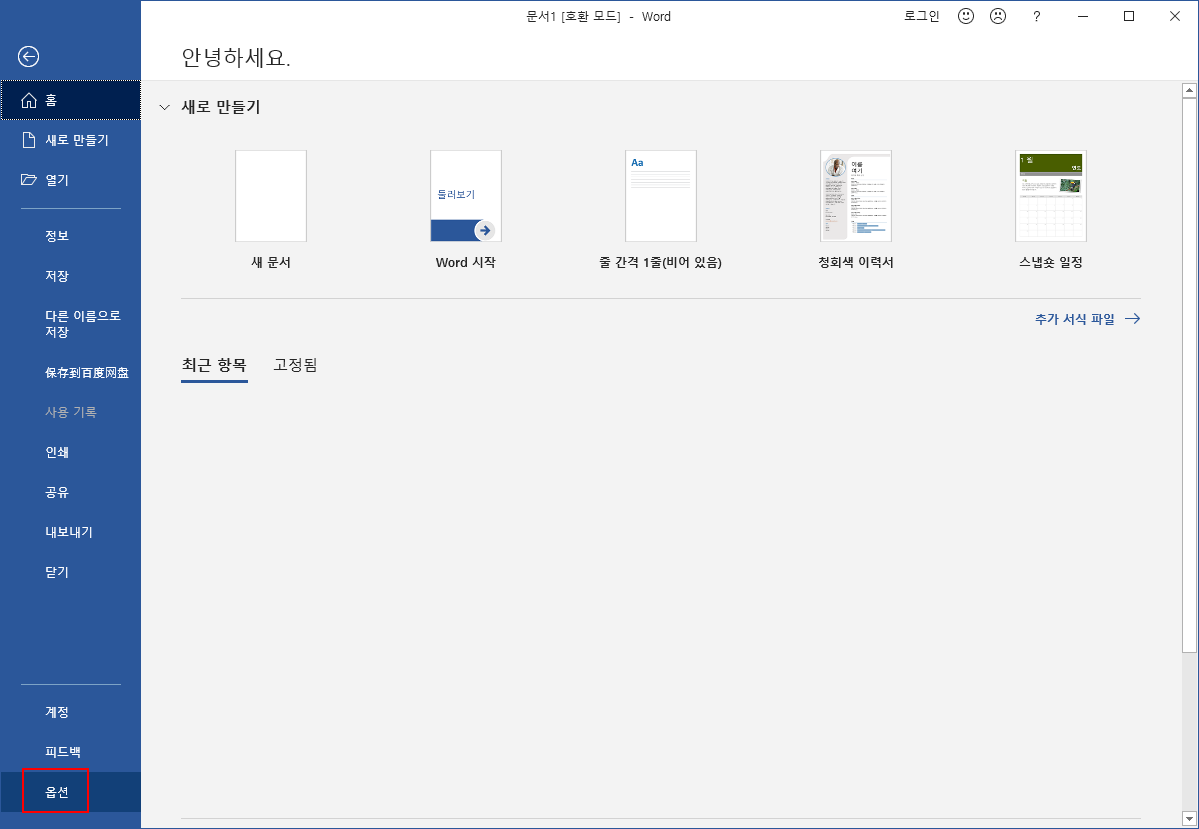The width and height of the screenshot is (1199, 829).
Task: Click the page icon beside 새로 만들기
Action: (x=29, y=140)
